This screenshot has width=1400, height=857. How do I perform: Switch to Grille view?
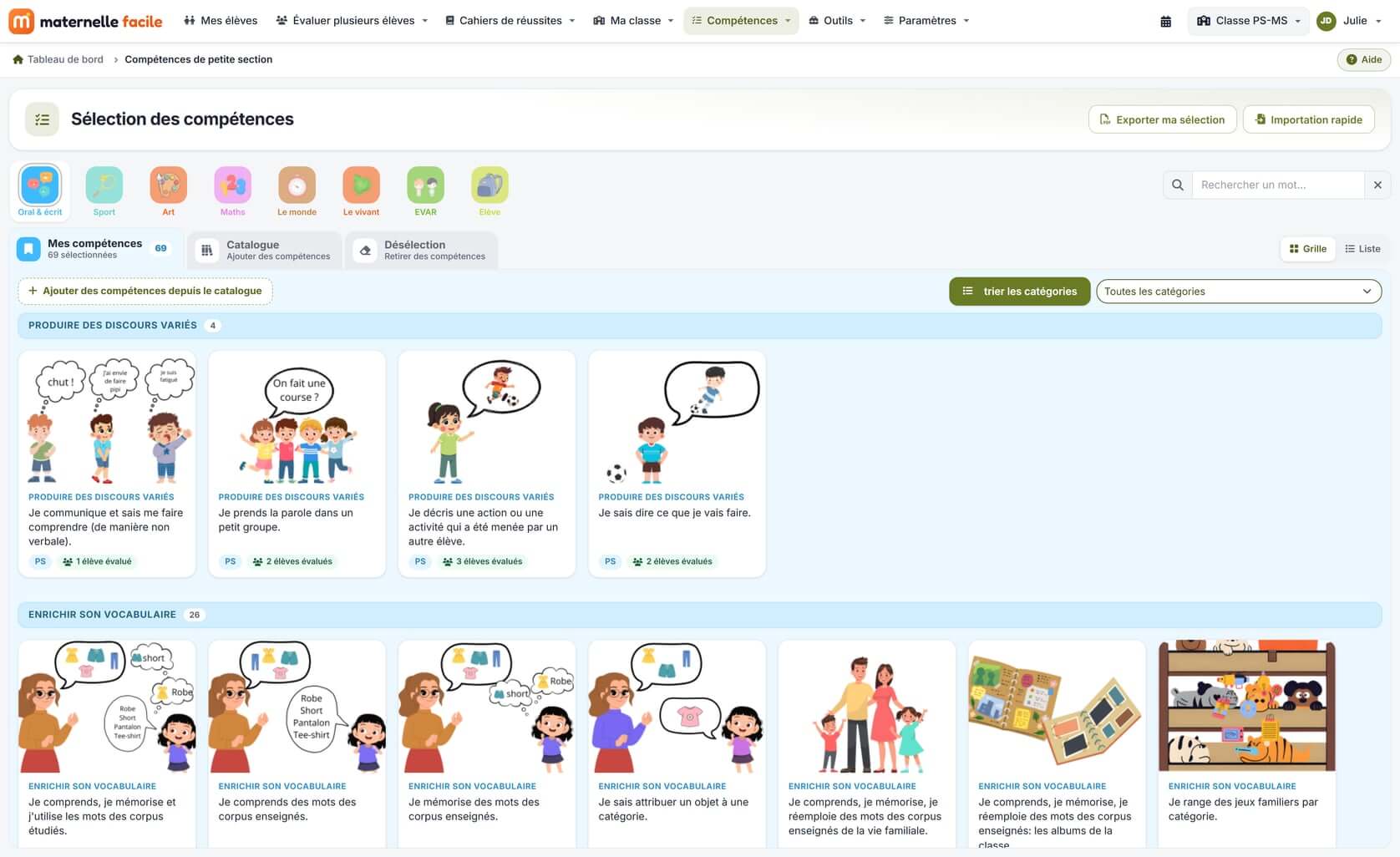(x=1308, y=249)
